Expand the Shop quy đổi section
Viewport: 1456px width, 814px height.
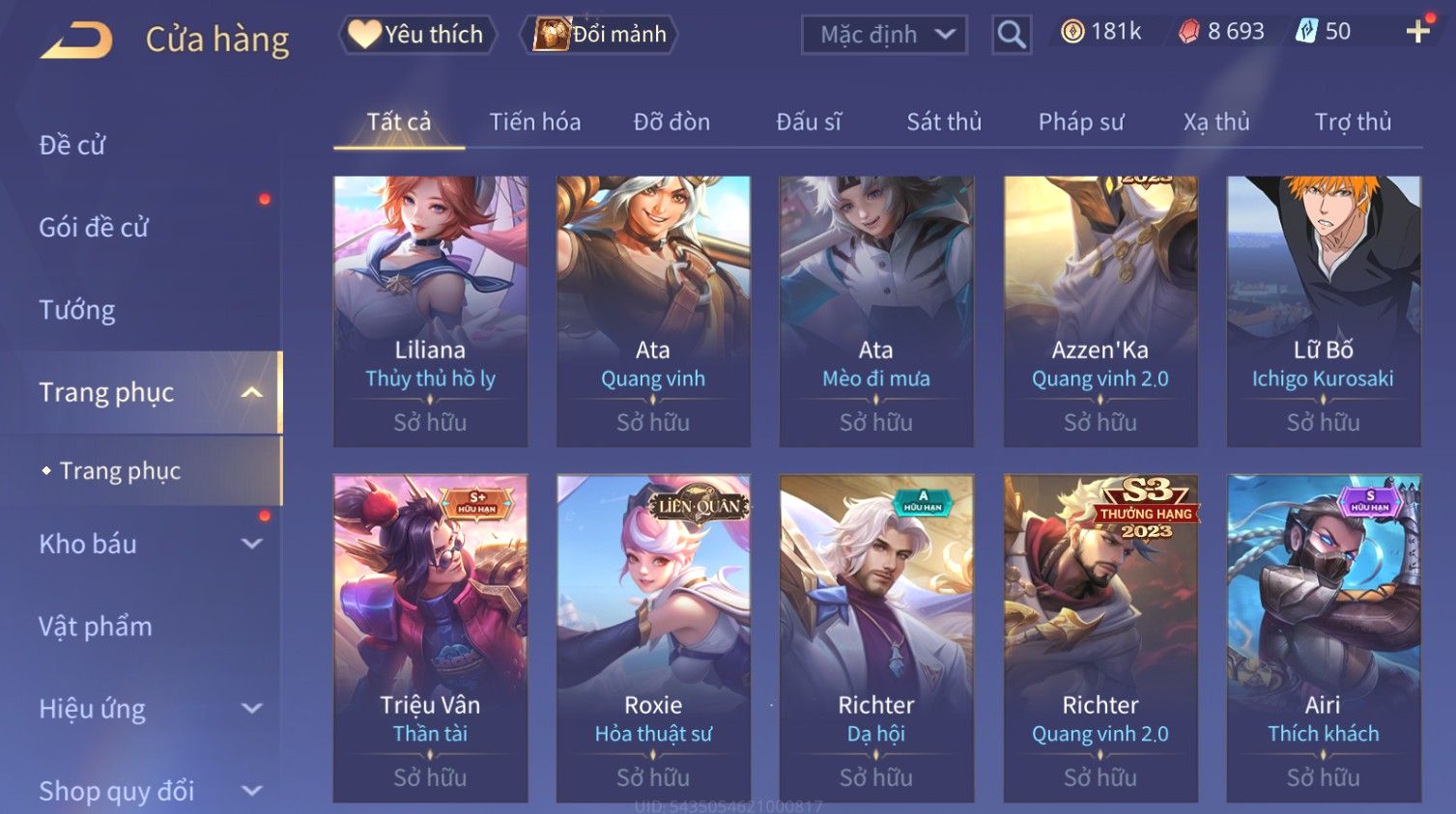coord(251,791)
